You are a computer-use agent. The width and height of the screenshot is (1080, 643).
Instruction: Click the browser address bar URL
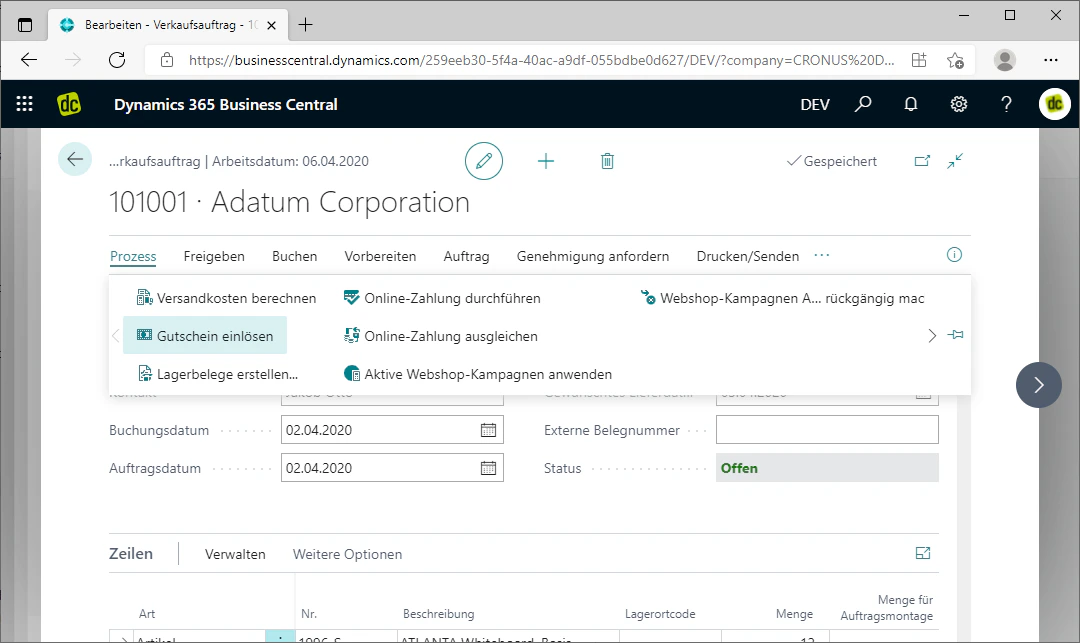coord(541,60)
